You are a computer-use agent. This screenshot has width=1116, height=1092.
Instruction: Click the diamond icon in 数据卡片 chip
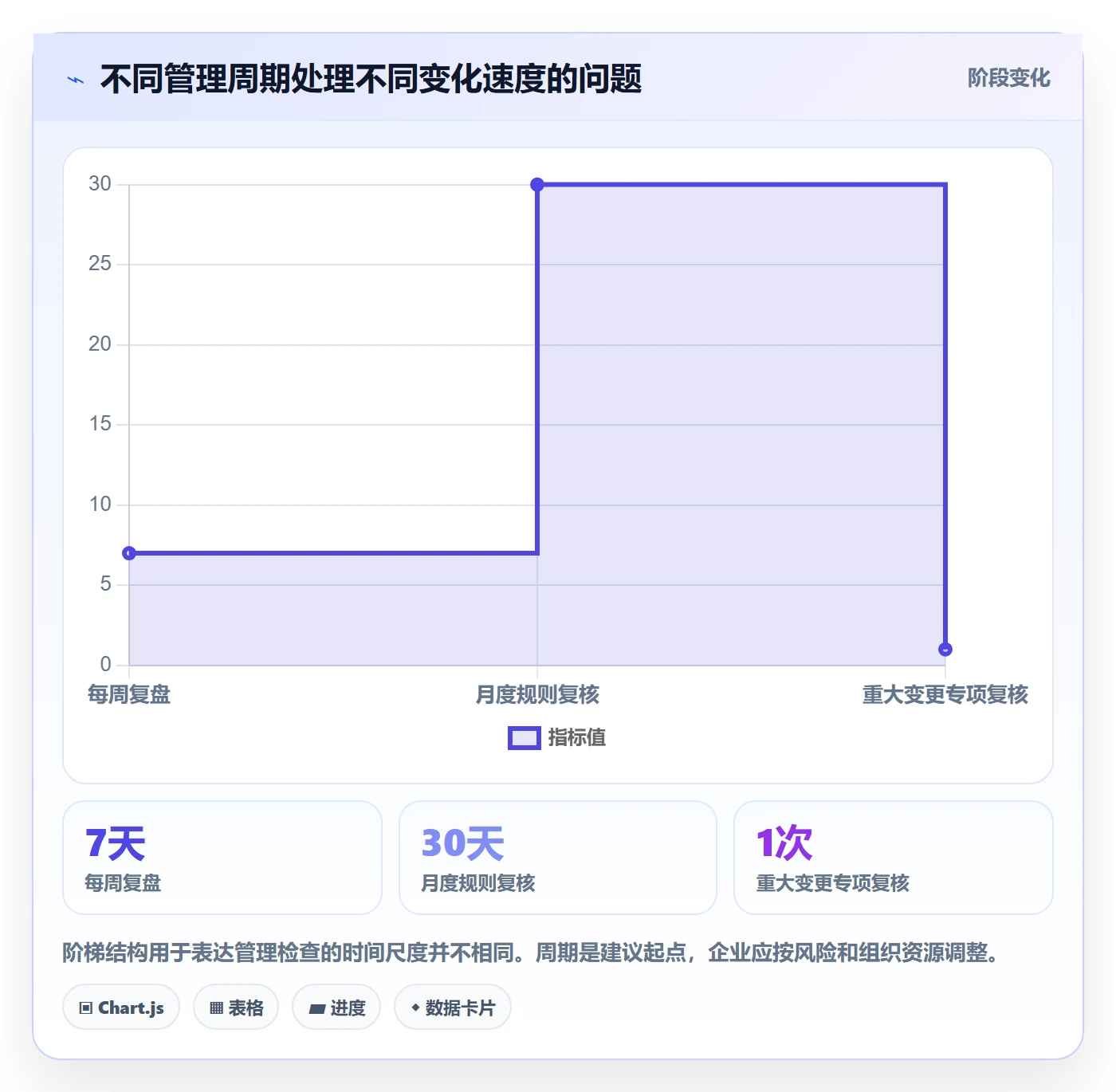(x=415, y=1008)
